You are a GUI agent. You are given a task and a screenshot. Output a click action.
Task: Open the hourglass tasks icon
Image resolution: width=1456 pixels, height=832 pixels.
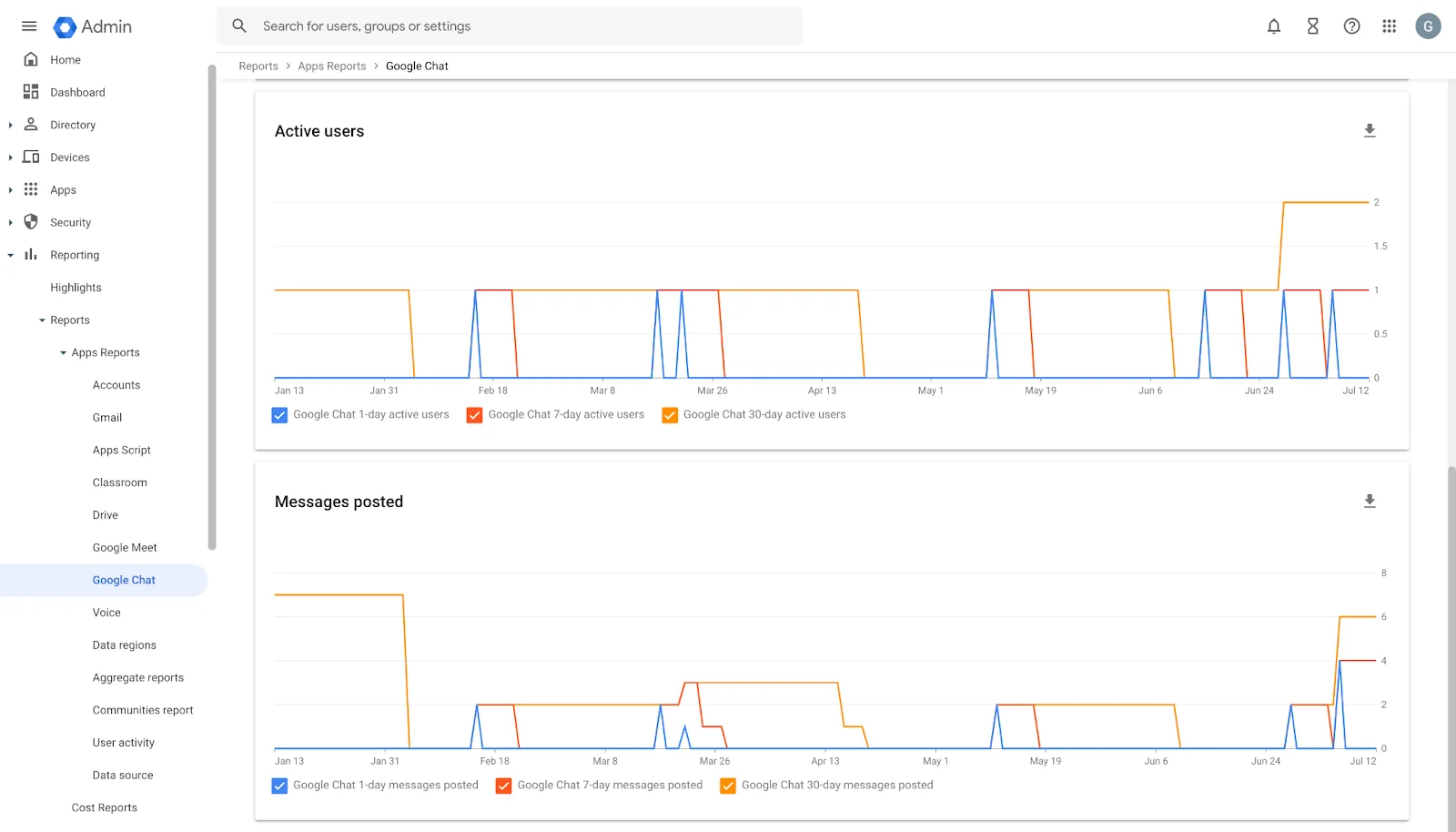tap(1313, 26)
